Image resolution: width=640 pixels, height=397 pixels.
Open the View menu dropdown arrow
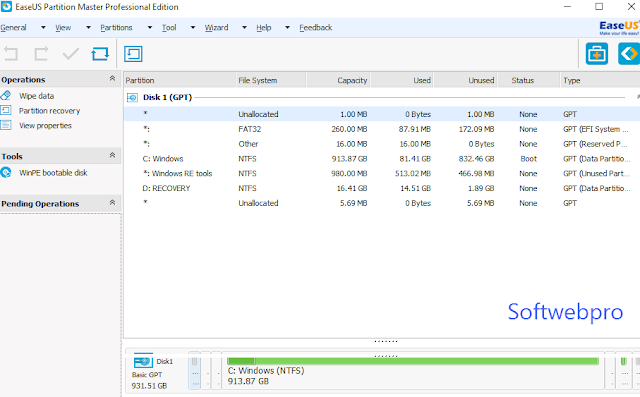(x=88, y=28)
